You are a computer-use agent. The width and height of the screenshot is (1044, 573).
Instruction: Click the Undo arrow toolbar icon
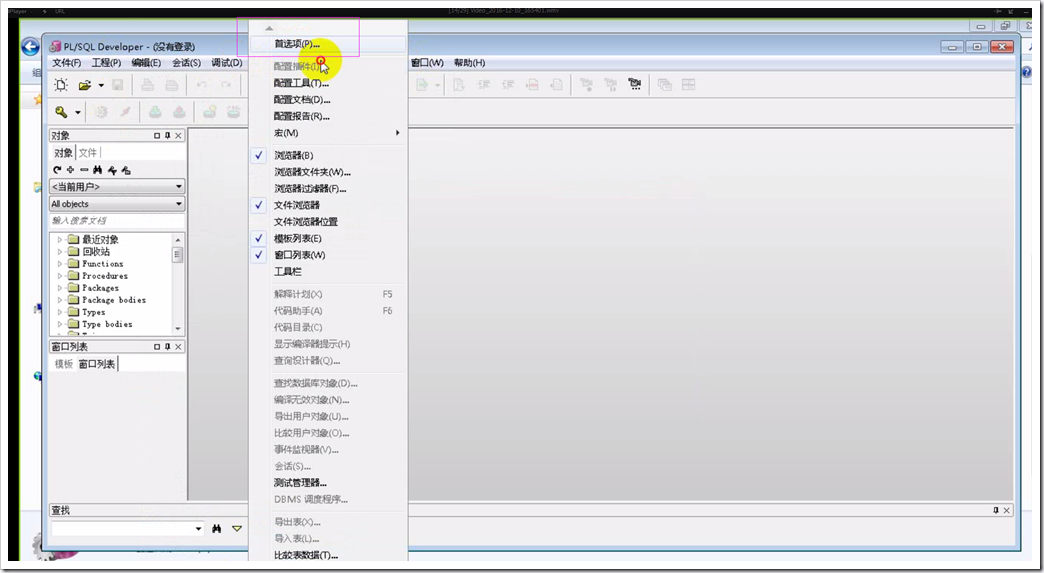tap(201, 85)
